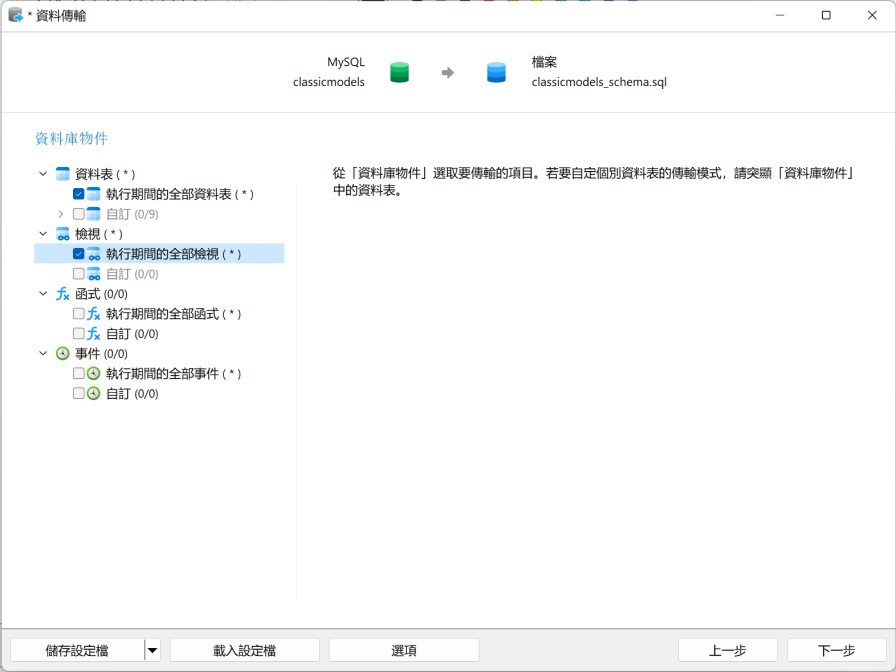The image size is (896, 672).
Task: Enable 執行期間的全部函式 ( * ) checkbox
Action: click(x=78, y=313)
